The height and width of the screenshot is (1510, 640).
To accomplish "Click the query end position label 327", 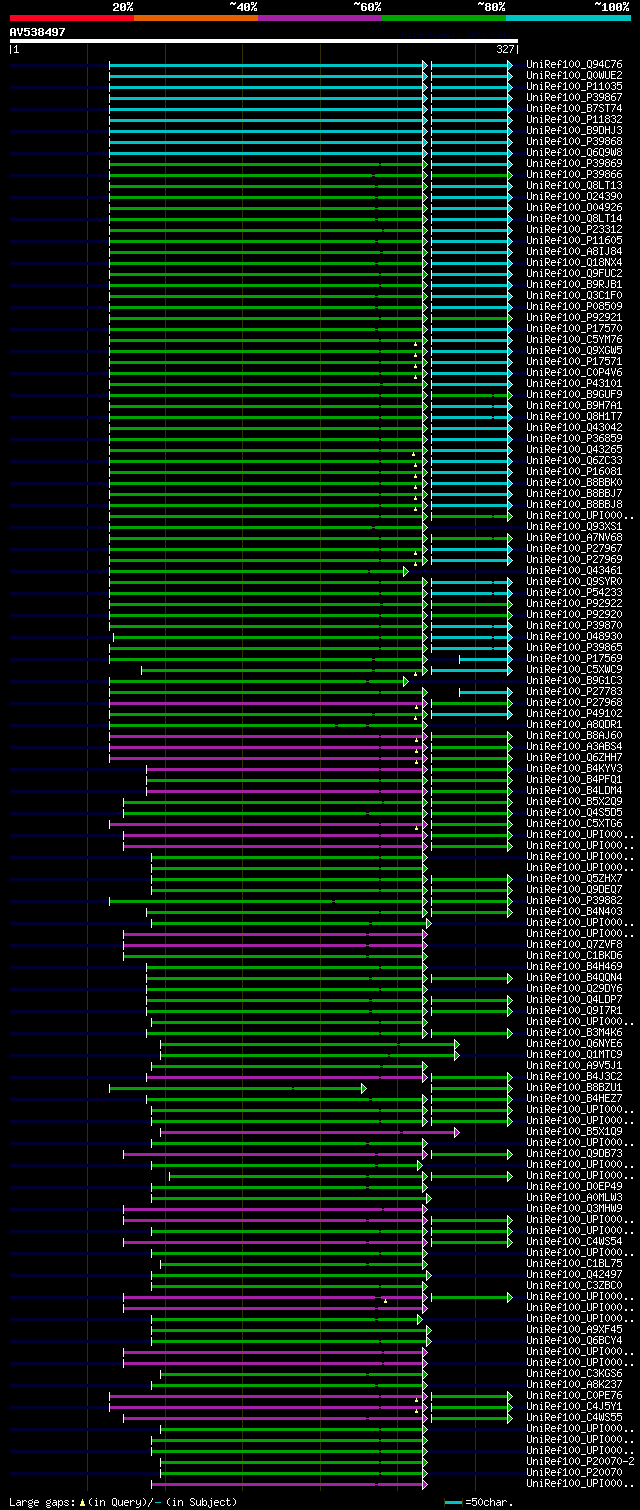I will click(x=505, y=49).
